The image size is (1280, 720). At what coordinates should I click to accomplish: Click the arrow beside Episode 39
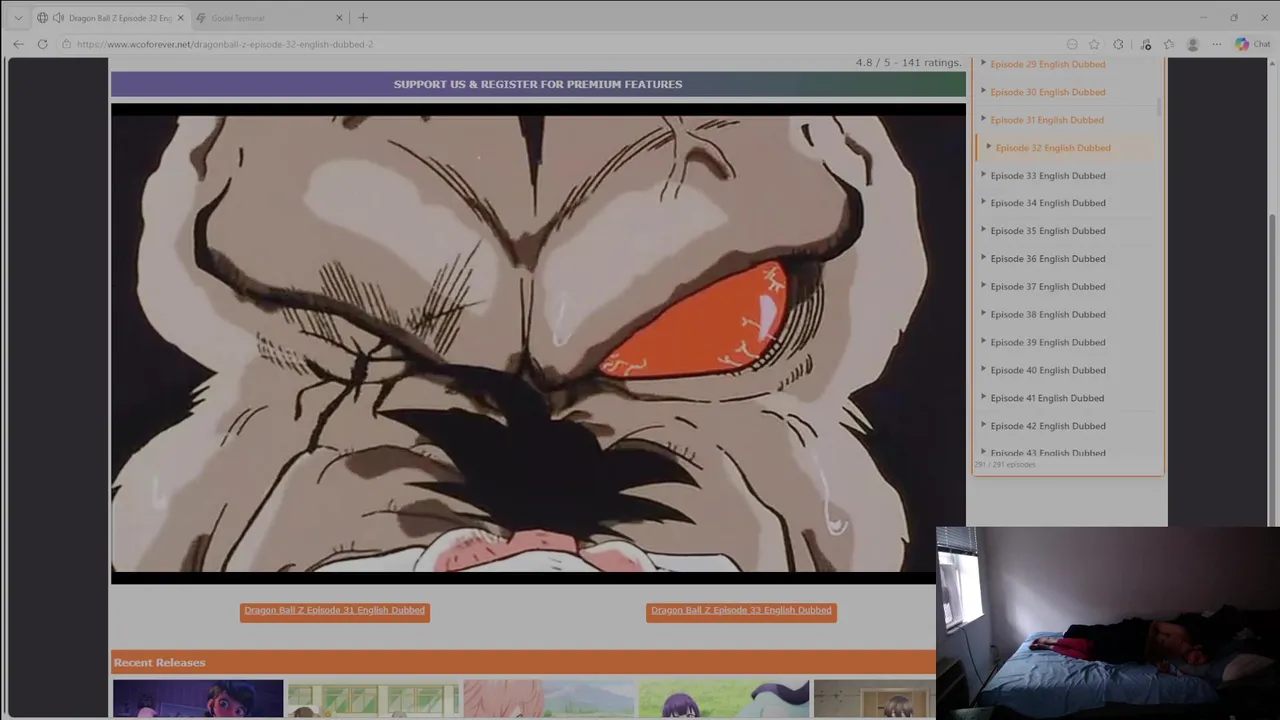983,342
